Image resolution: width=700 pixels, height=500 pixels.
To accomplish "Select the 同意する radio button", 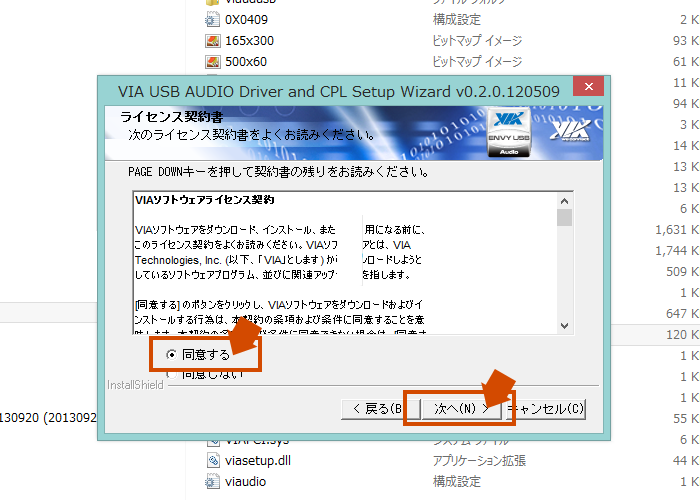I will tap(171, 354).
